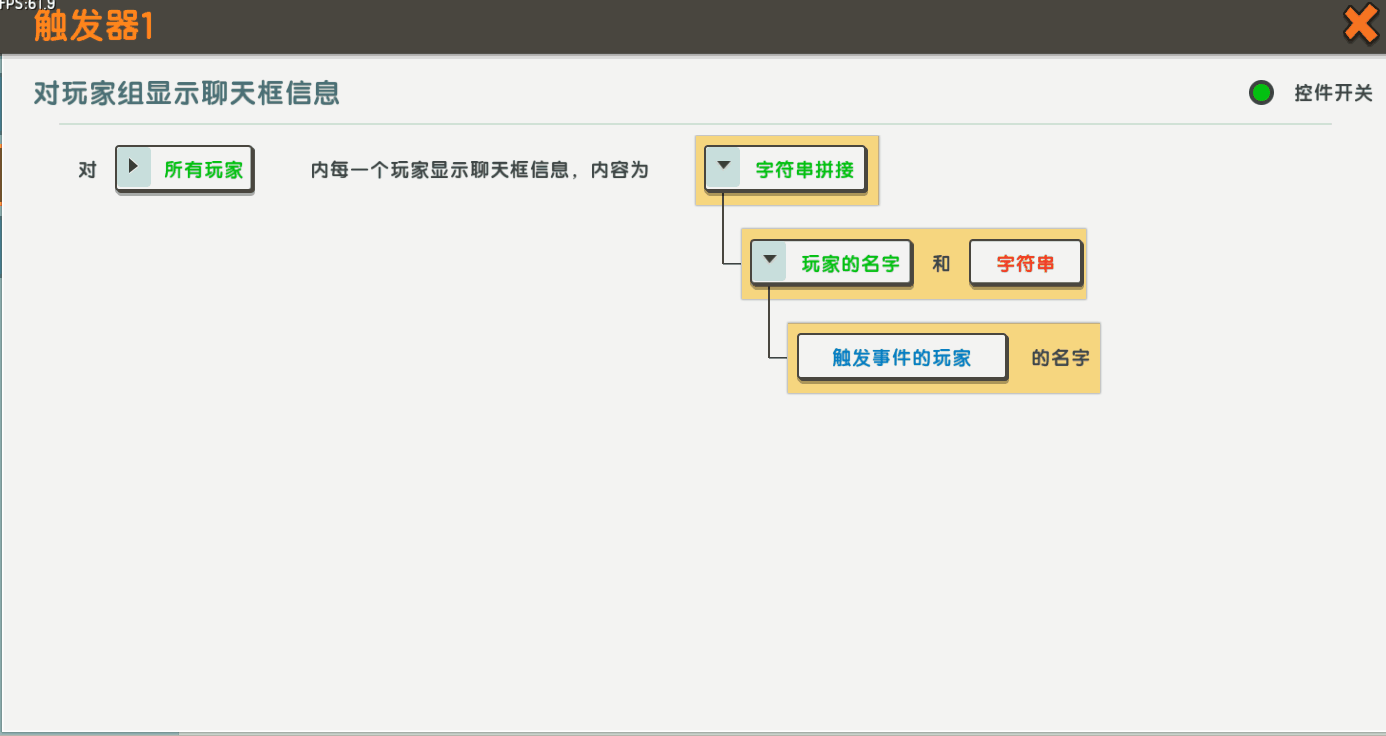Click the 和 connector label

pyautogui.click(x=941, y=264)
